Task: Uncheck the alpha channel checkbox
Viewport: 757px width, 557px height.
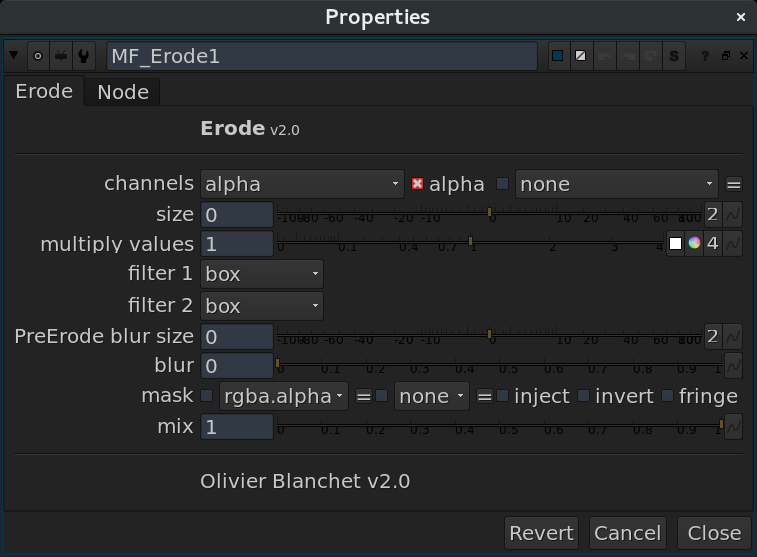Action: click(418, 184)
